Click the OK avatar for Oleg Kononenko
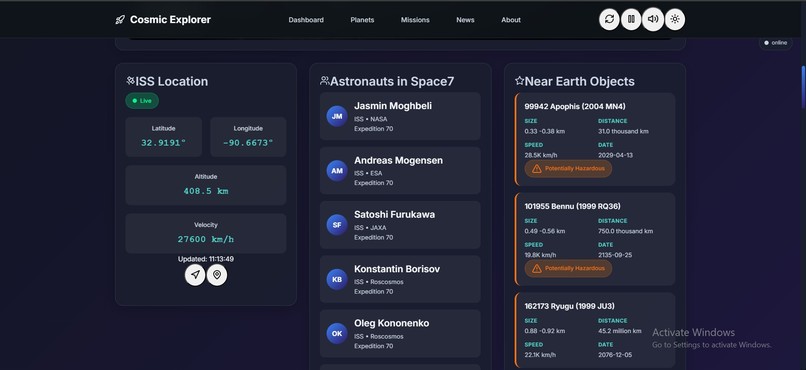This screenshot has width=806, height=370. coord(337,334)
